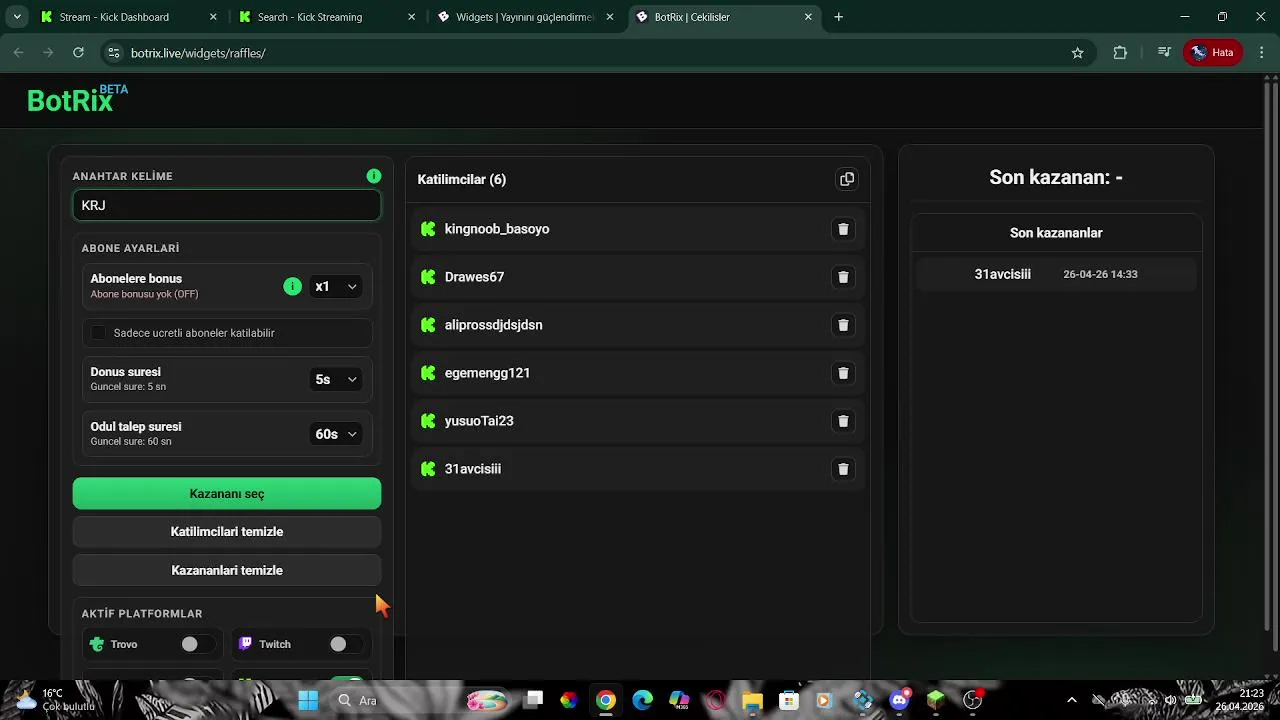Screen dimensions: 1280x720
Task: Open a new browser tab
Action: pyautogui.click(x=838, y=17)
